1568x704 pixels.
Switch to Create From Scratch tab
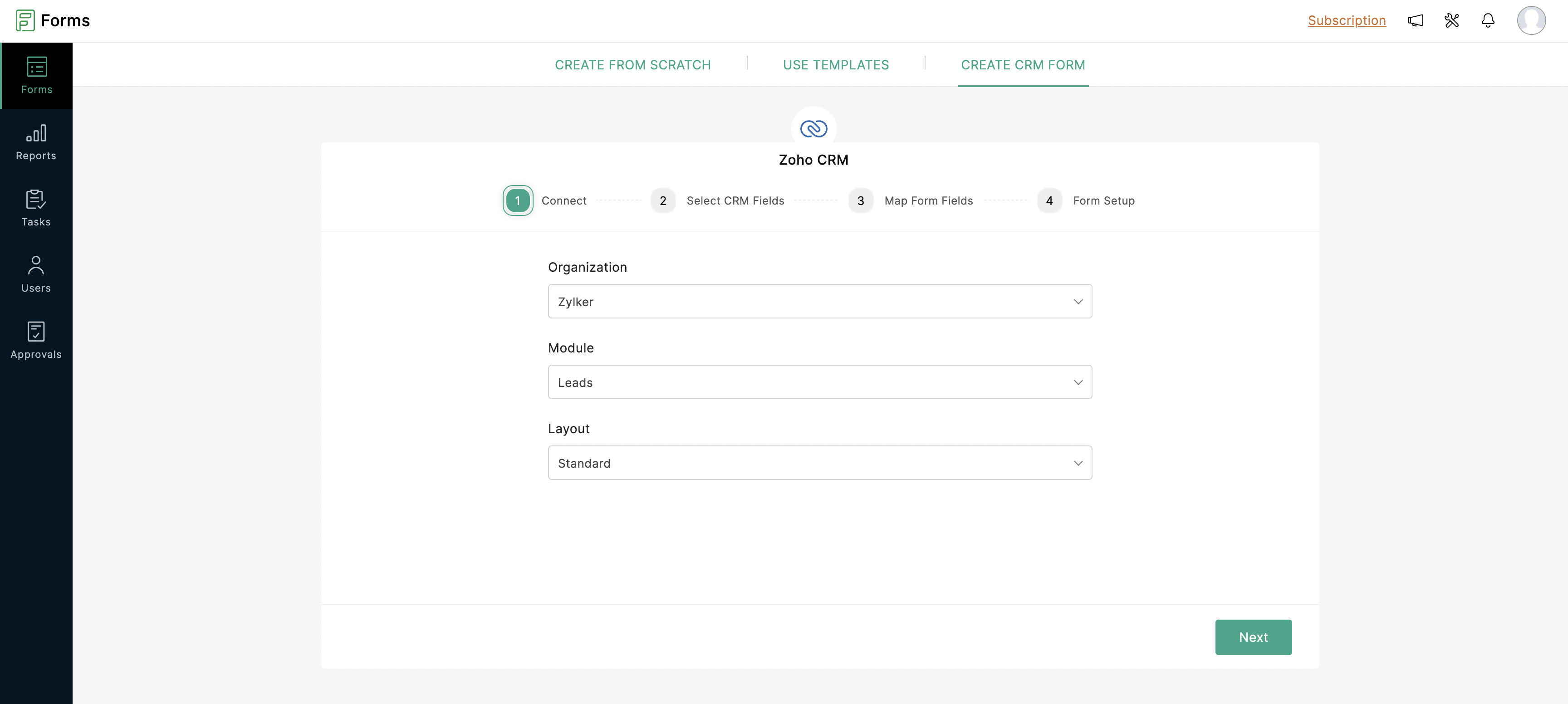(632, 65)
